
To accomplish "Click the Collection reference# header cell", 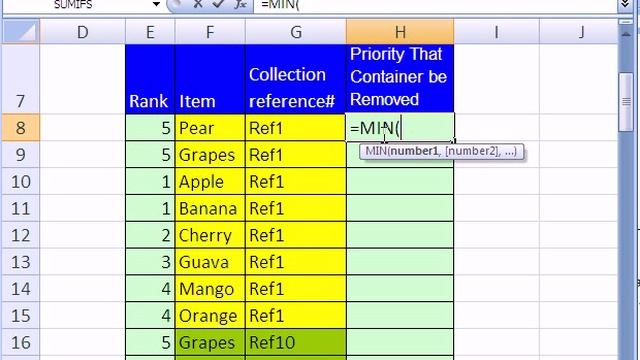I will [296, 79].
